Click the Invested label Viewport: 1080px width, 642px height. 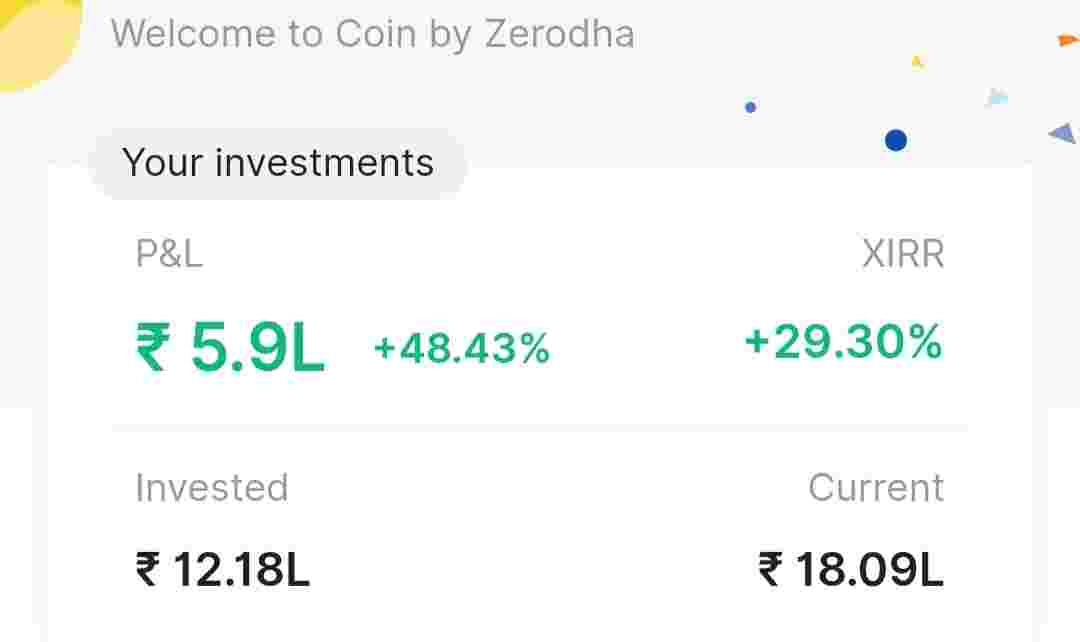[212, 488]
